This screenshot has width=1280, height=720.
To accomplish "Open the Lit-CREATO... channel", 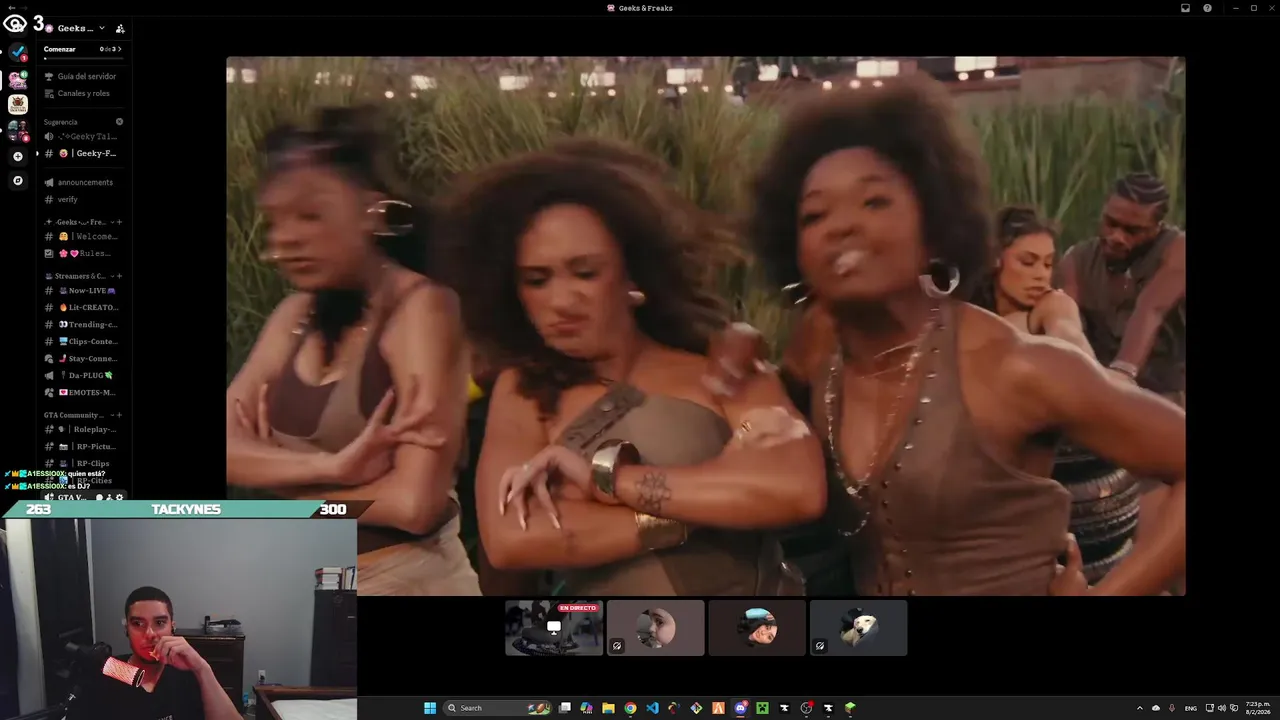I will pyautogui.click(x=82, y=307).
